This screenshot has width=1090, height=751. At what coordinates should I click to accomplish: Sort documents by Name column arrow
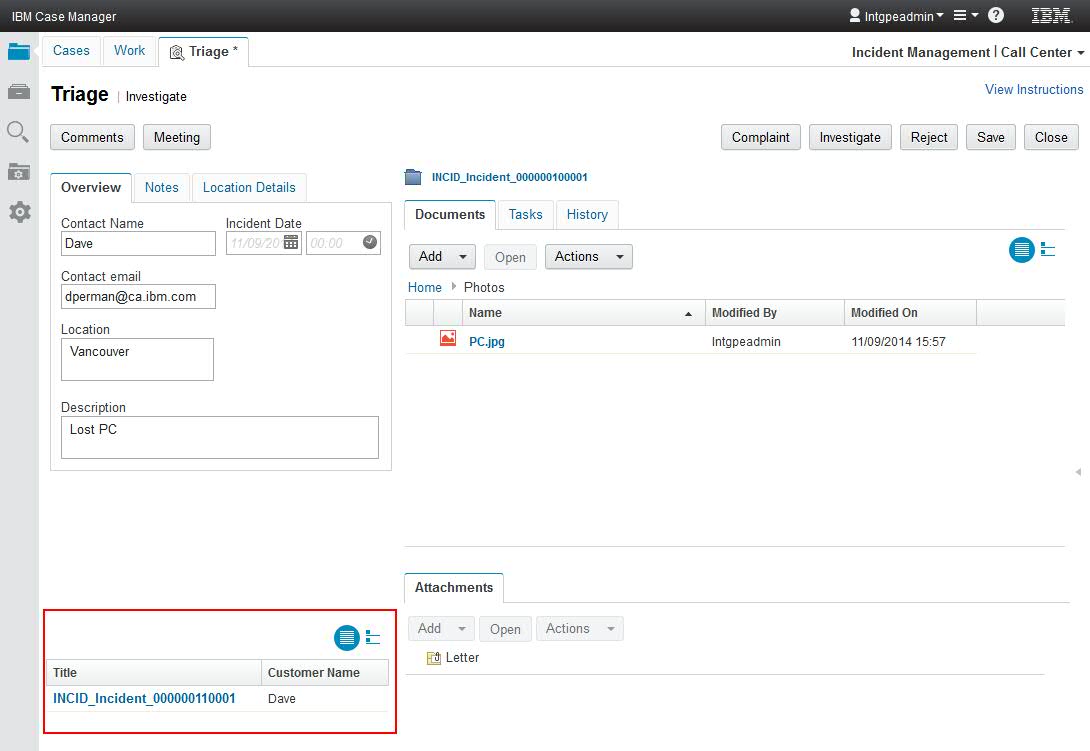pos(688,314)
